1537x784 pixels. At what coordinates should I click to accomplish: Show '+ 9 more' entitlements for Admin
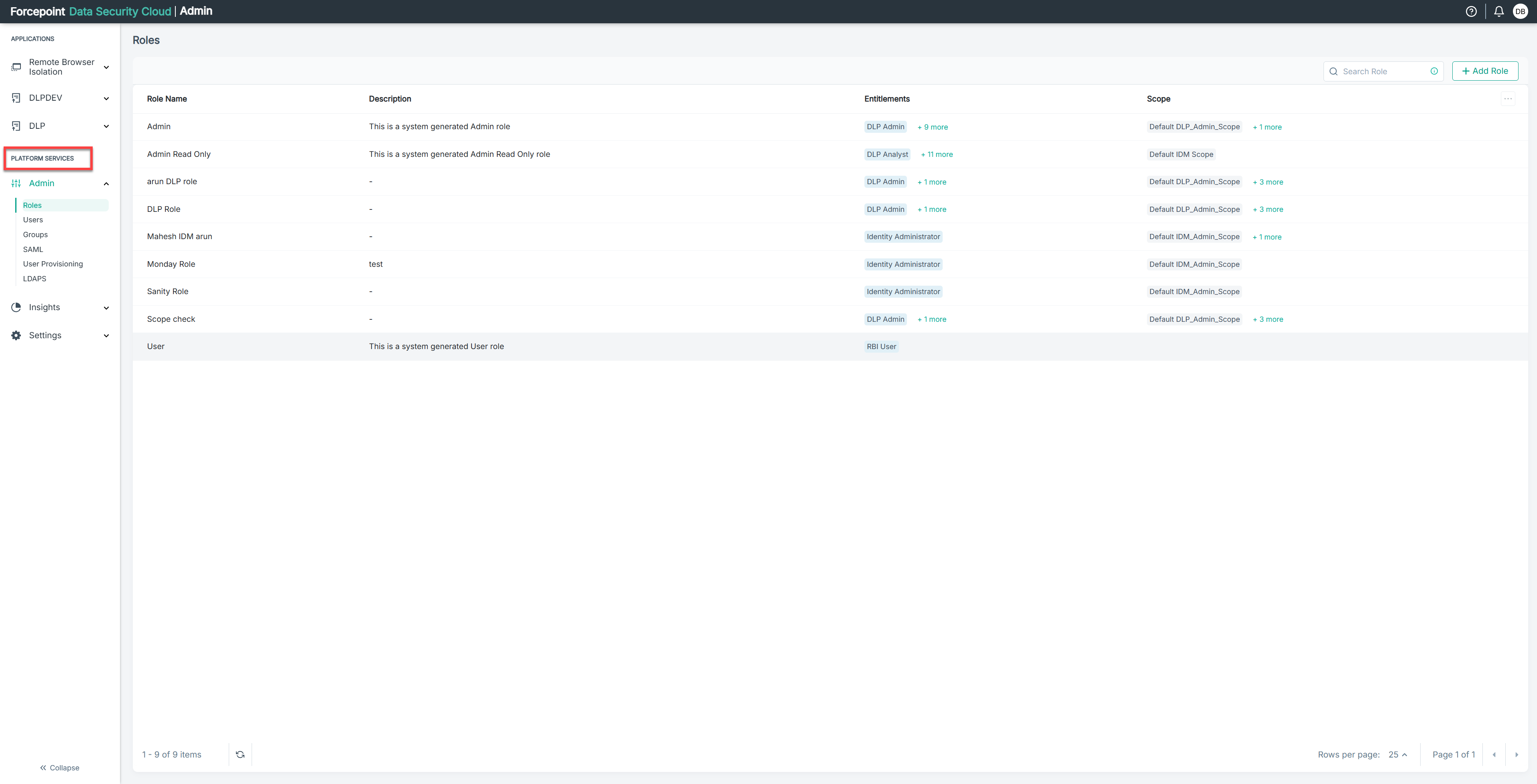pos(933,127)
